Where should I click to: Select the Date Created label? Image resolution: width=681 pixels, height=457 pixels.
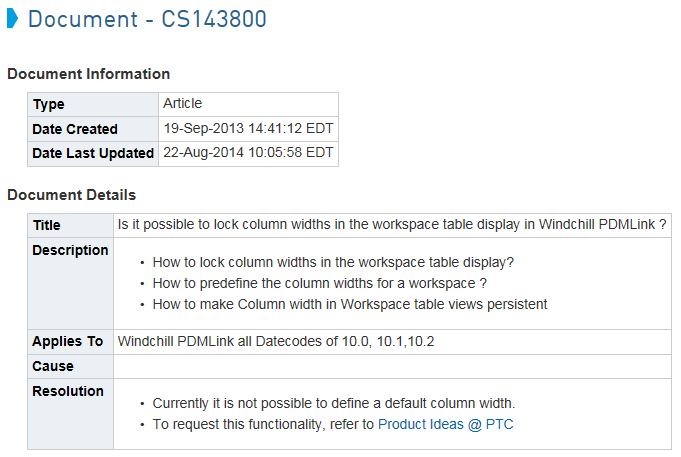pyautogui.click(x=75, y=129)
